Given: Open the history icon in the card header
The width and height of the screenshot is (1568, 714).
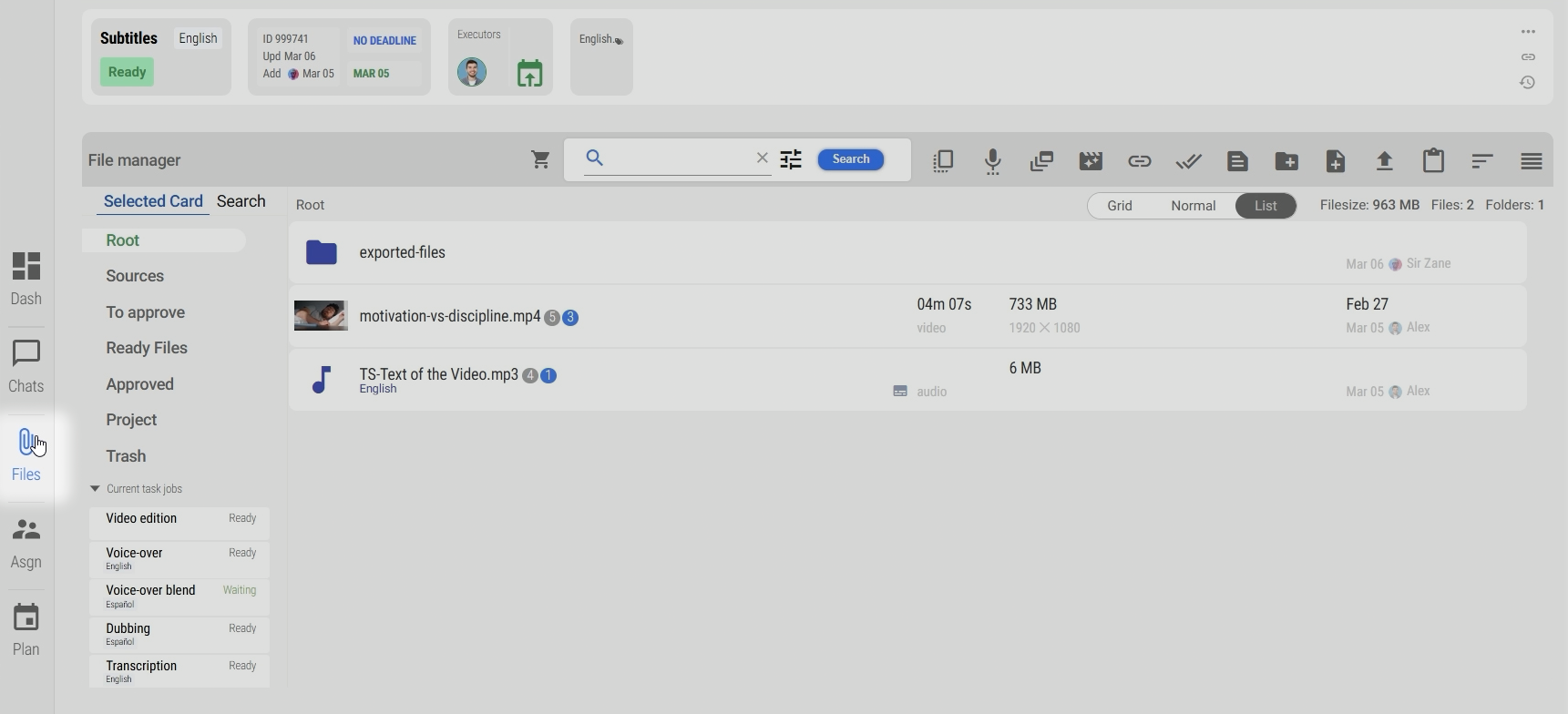Looking at the screenshot, I should click(x=1528, y=83).
